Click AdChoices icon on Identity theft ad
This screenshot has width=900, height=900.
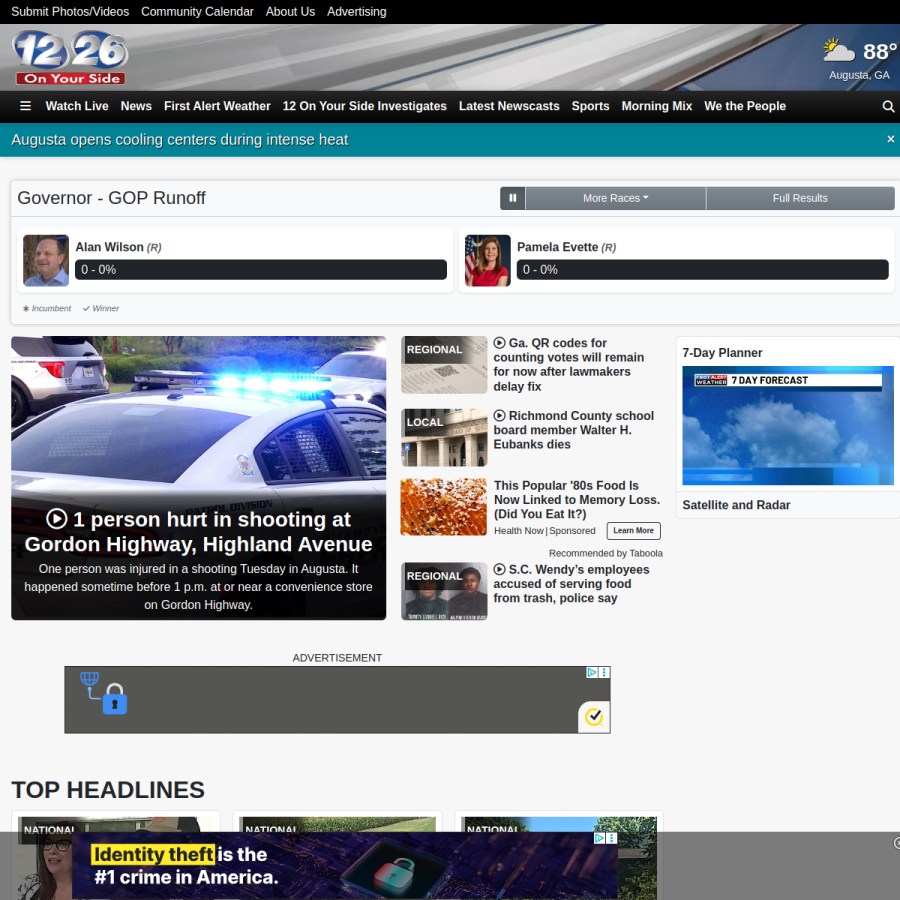click(x=599, y=838)
